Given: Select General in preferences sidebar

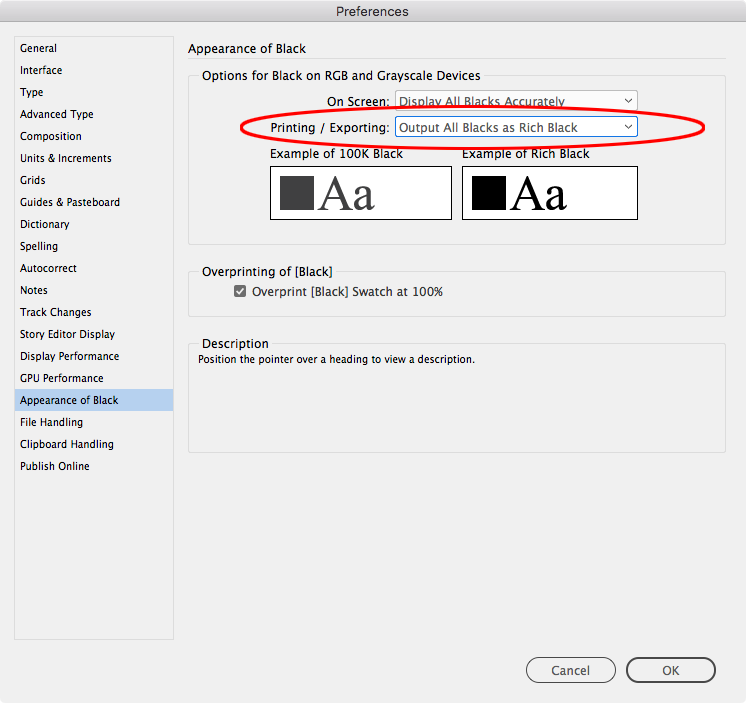Looking at the screenshot, I should pyautogui.click(x=39, y=48).
